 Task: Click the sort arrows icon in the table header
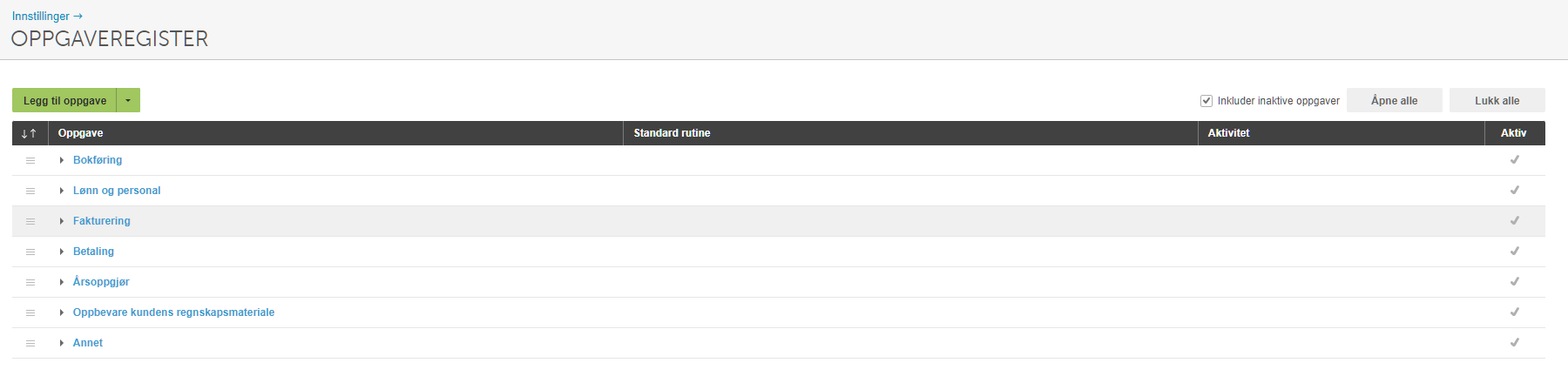pyautogui.click(x=29, y=133)
